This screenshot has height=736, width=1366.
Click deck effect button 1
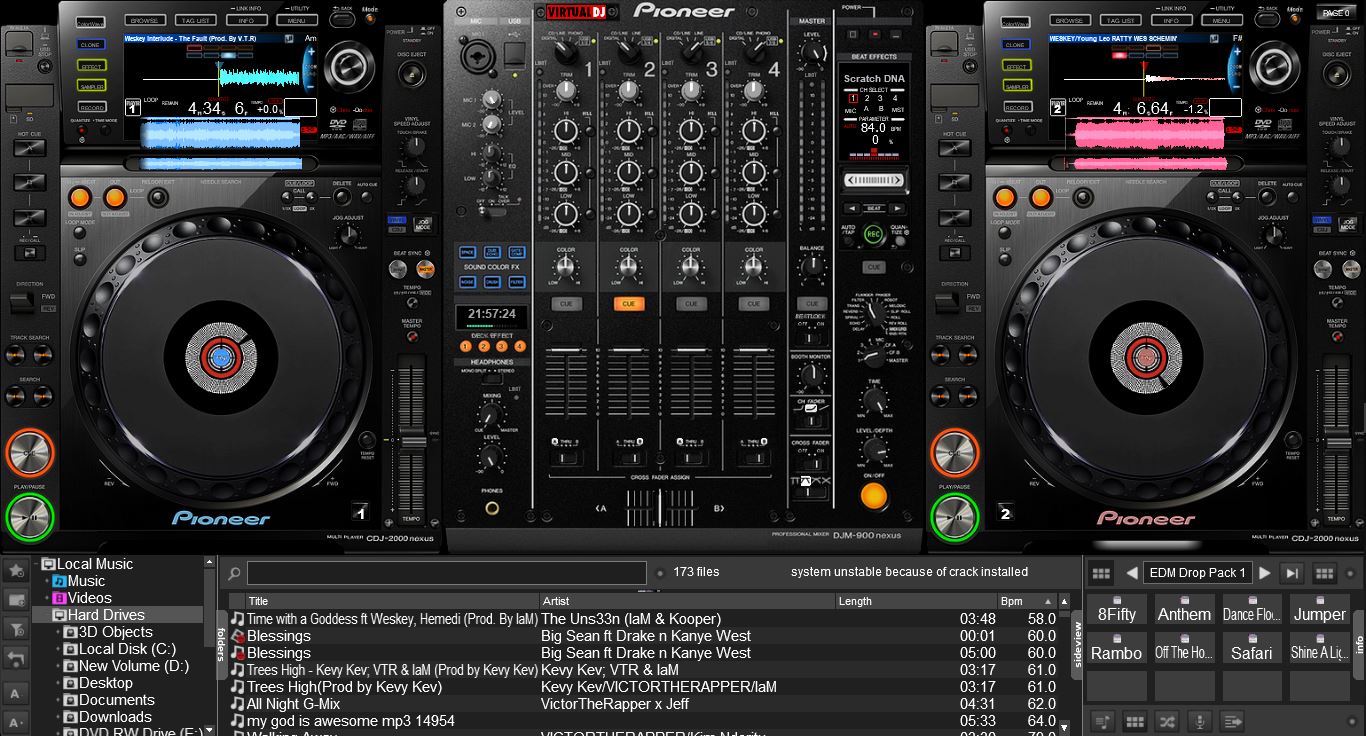pos(466,346)
